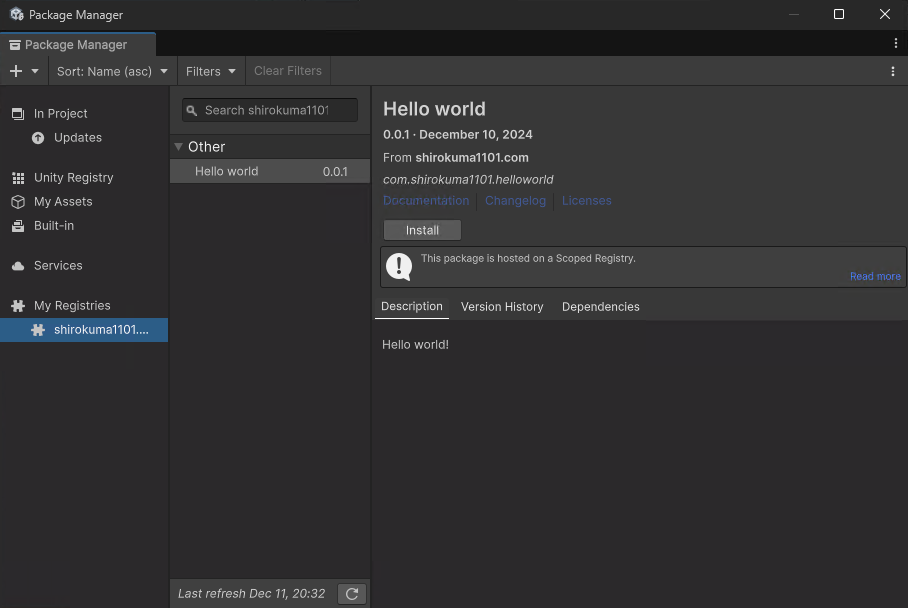Open the Documentation link
908x608 pixels.
(x=426, y=200)
